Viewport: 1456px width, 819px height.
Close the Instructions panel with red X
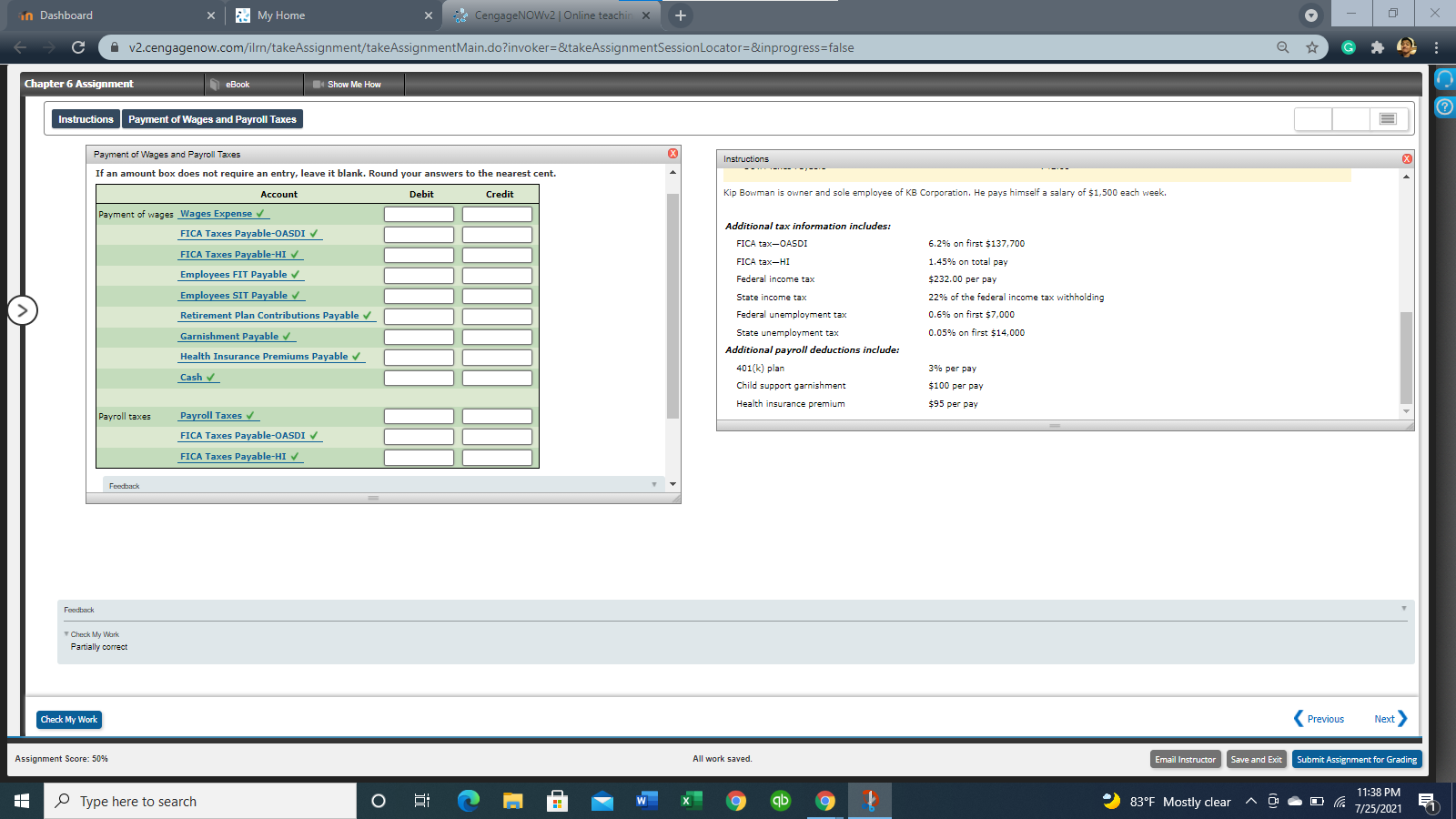(1407, 158)
